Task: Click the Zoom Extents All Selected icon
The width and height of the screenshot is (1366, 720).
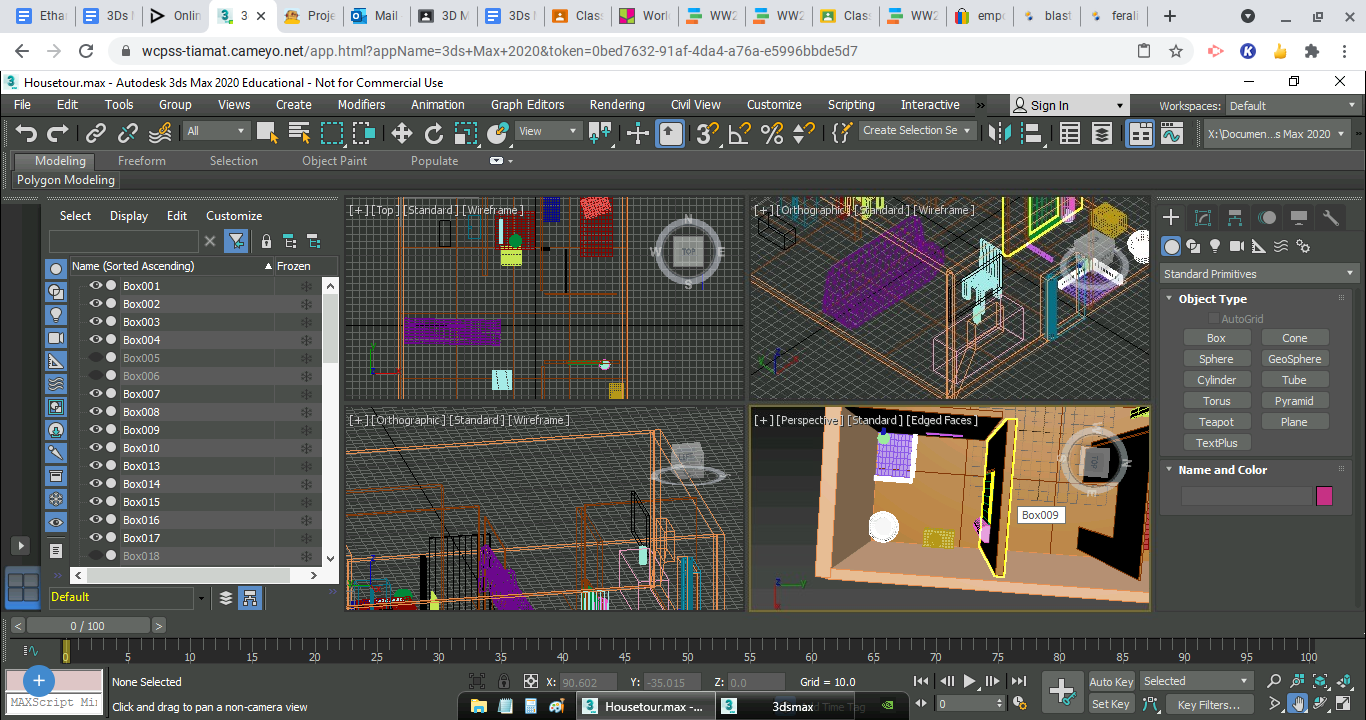Action: coord(1345,681)
